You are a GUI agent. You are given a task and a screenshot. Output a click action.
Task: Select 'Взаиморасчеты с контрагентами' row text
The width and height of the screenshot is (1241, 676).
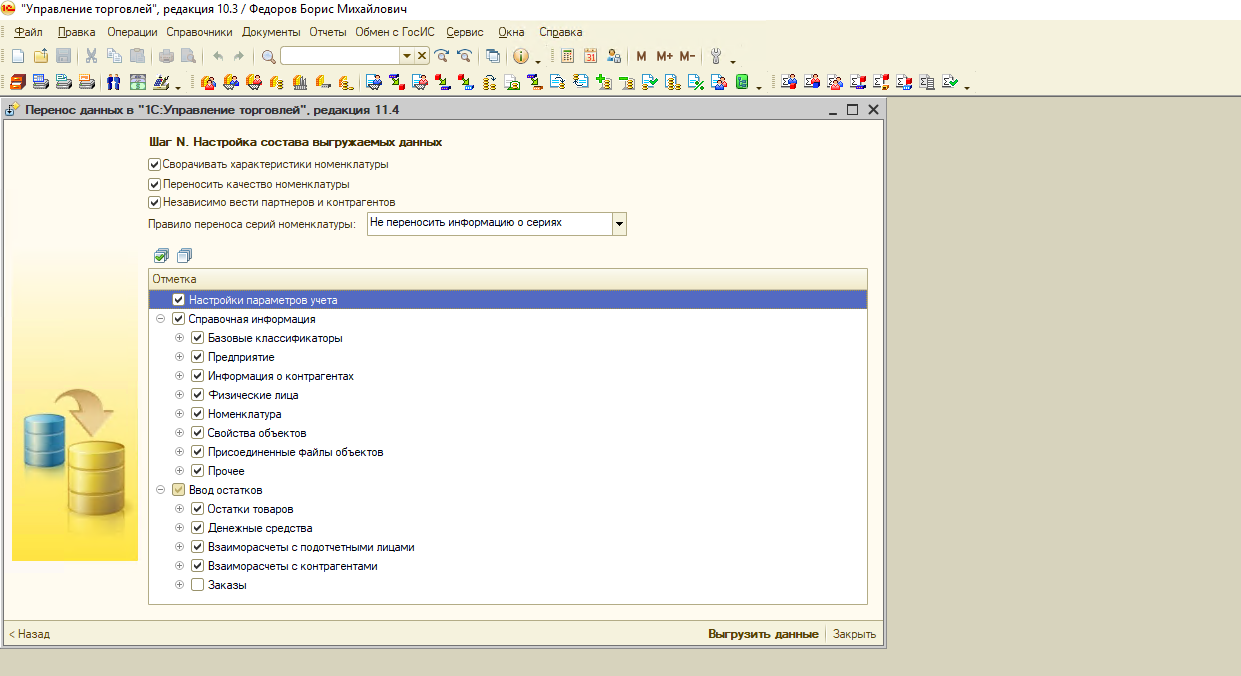tap(292, 566)
